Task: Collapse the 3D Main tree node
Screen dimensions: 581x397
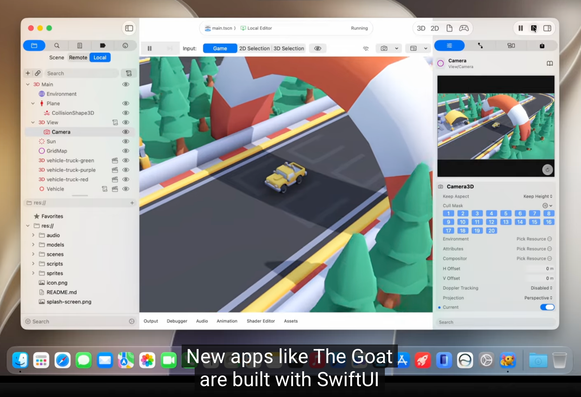Action: click(x=28, y=85)
